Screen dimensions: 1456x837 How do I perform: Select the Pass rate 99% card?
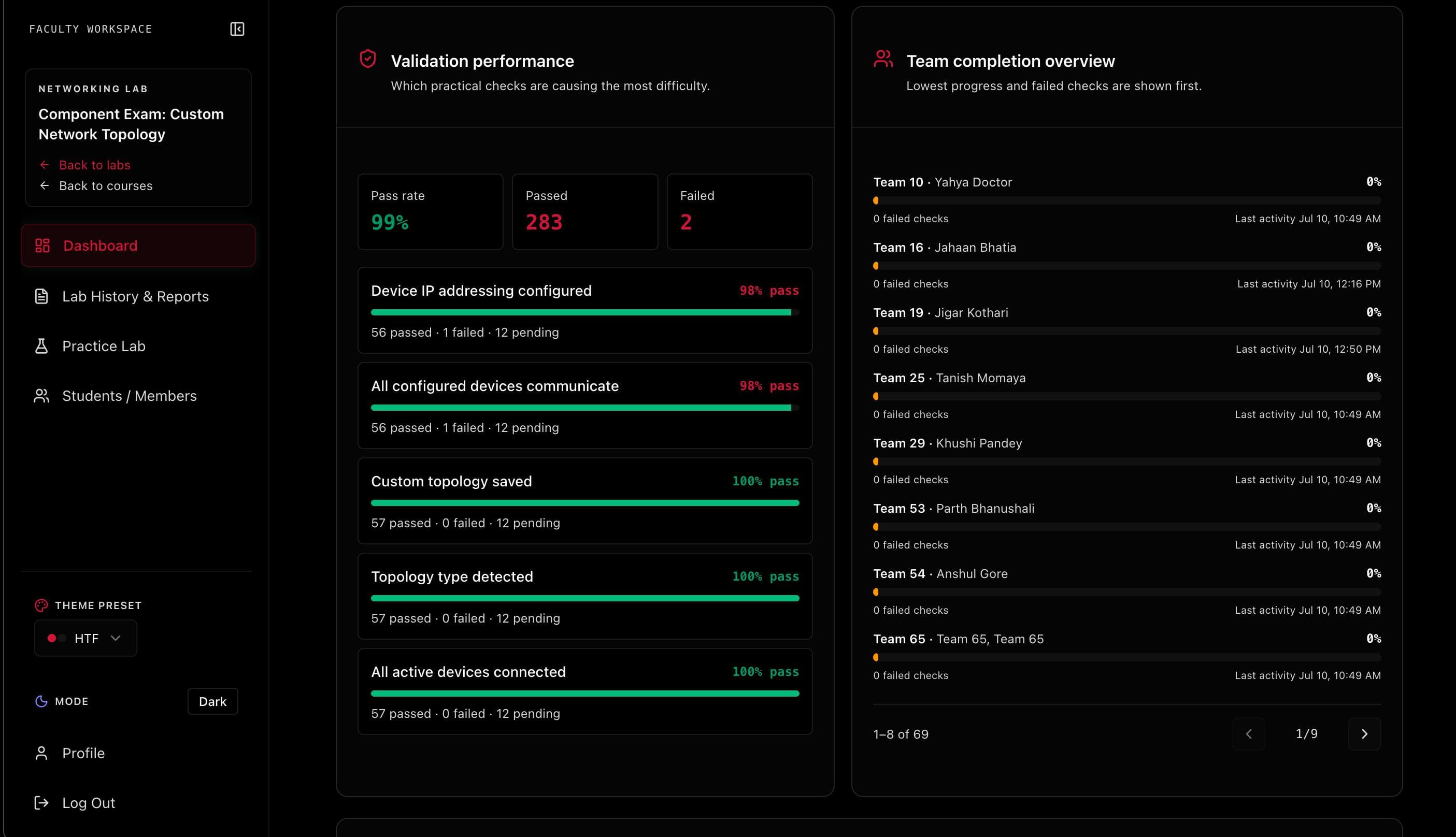pyautogui.click(x=430, y=211)
